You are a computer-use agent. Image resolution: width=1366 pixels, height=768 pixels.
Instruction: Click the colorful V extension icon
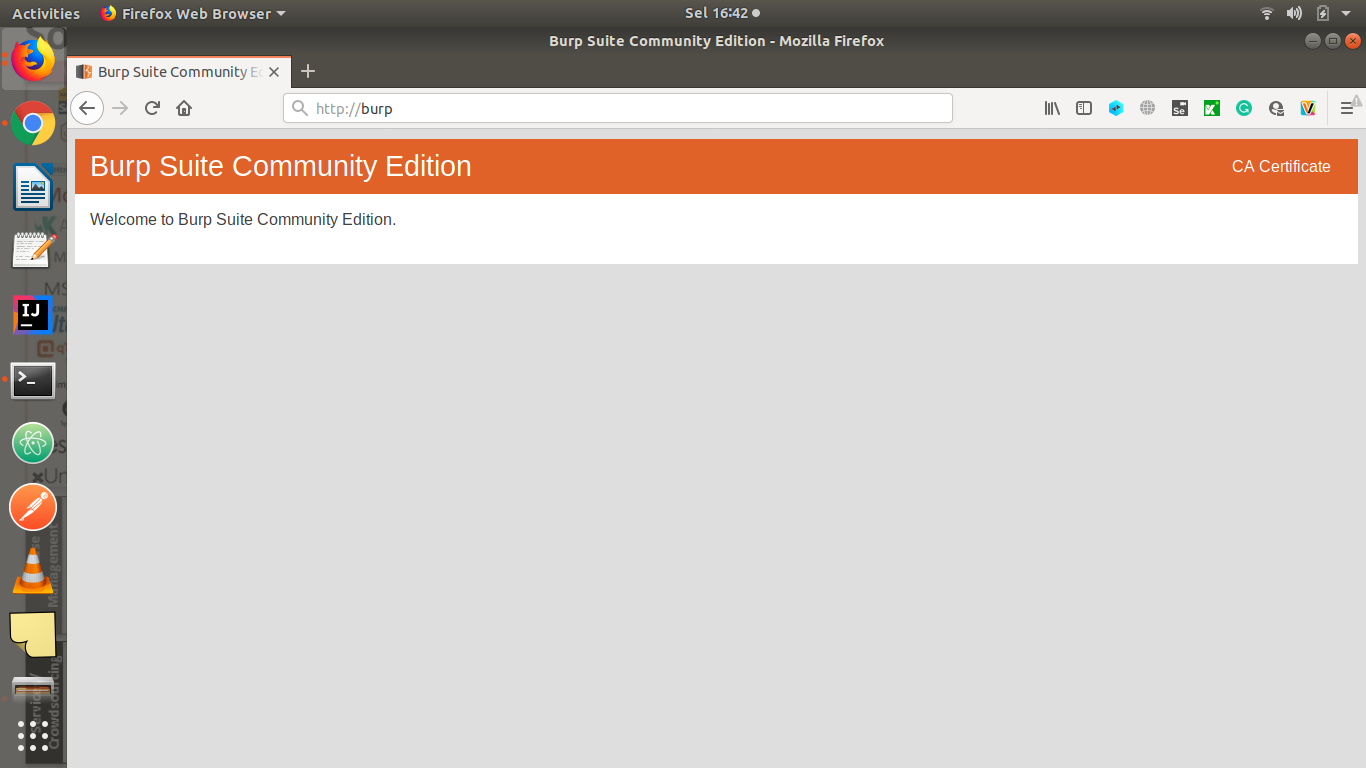pos(1308,108)
